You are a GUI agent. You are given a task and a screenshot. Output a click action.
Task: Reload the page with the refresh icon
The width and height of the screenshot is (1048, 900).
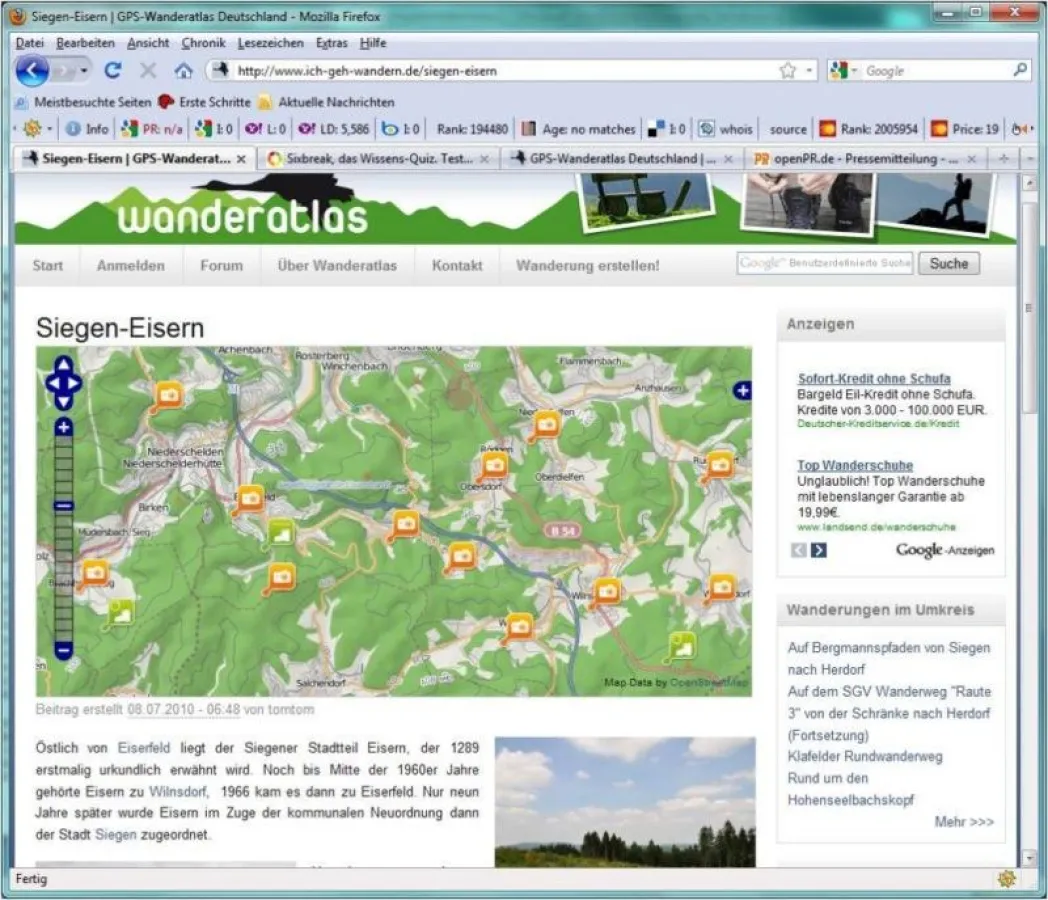point(112,70)
